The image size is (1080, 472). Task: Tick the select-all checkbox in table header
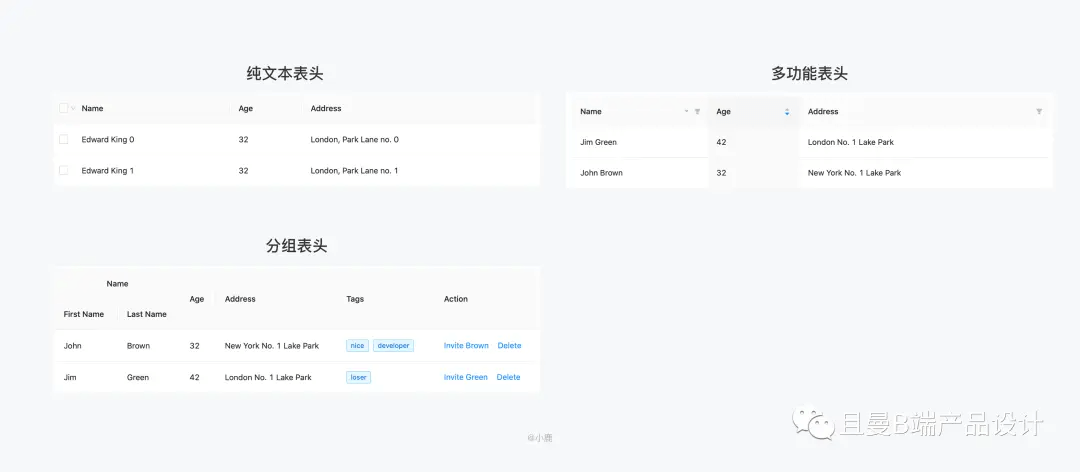point(63,108)
